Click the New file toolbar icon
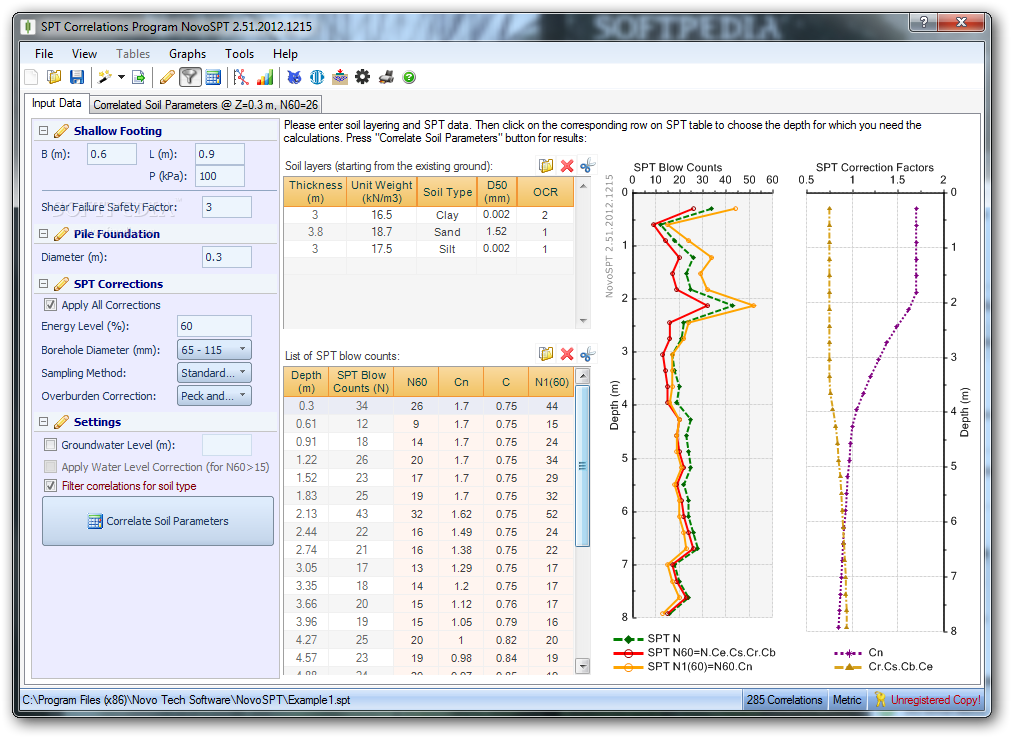Viewport: 1012px width, 738px height. (31, 77)
